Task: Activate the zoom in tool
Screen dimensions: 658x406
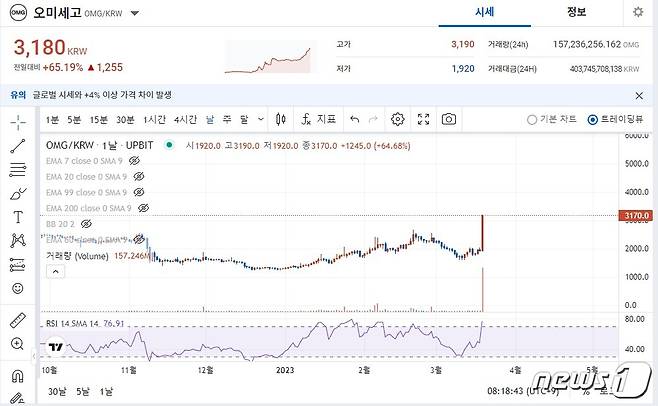Action: [x=18, y=344]
